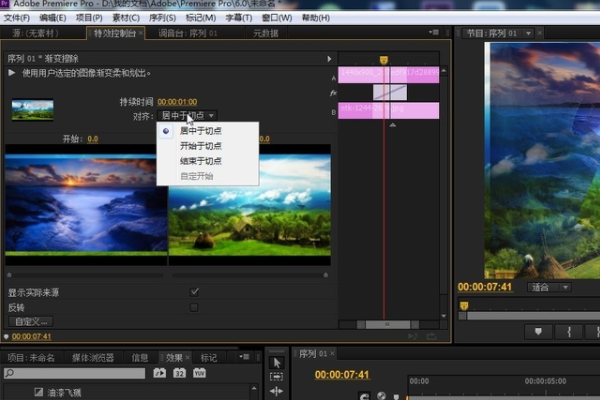Open the 适合 zoom level dropdown
Viewport: 600px width, 400px height.
549,287
